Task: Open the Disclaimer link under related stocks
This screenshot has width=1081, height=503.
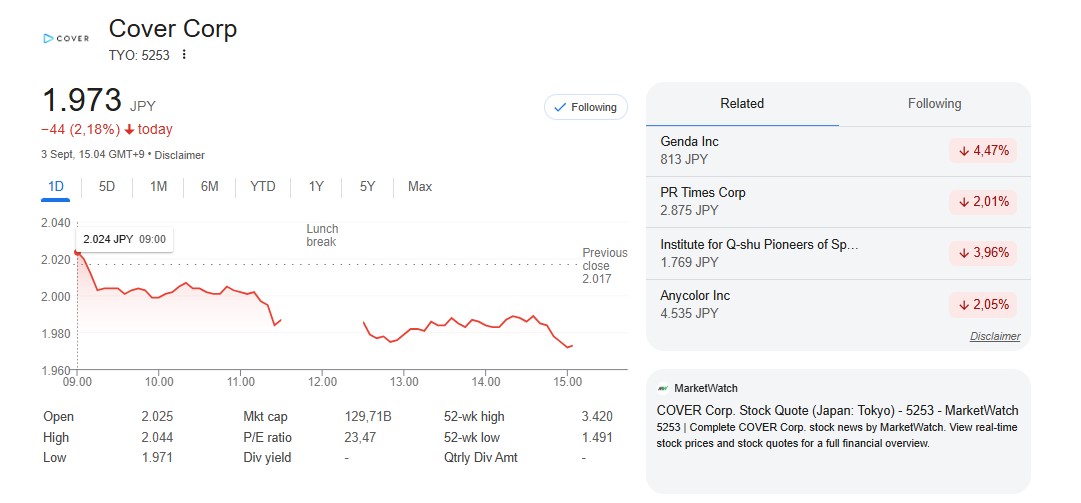Action: [995, 336]
